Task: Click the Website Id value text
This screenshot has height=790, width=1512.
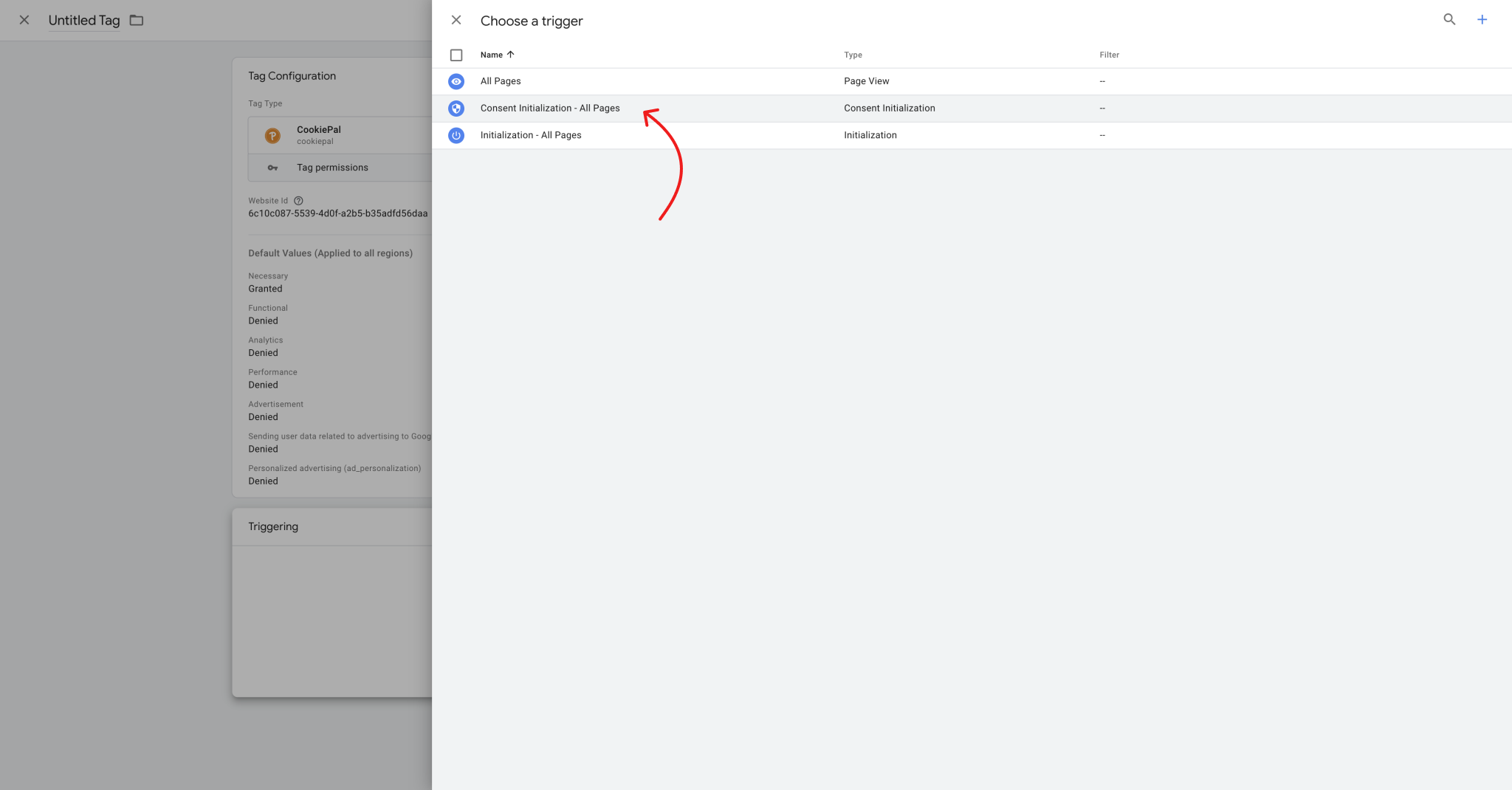Action: pos(338,213)
